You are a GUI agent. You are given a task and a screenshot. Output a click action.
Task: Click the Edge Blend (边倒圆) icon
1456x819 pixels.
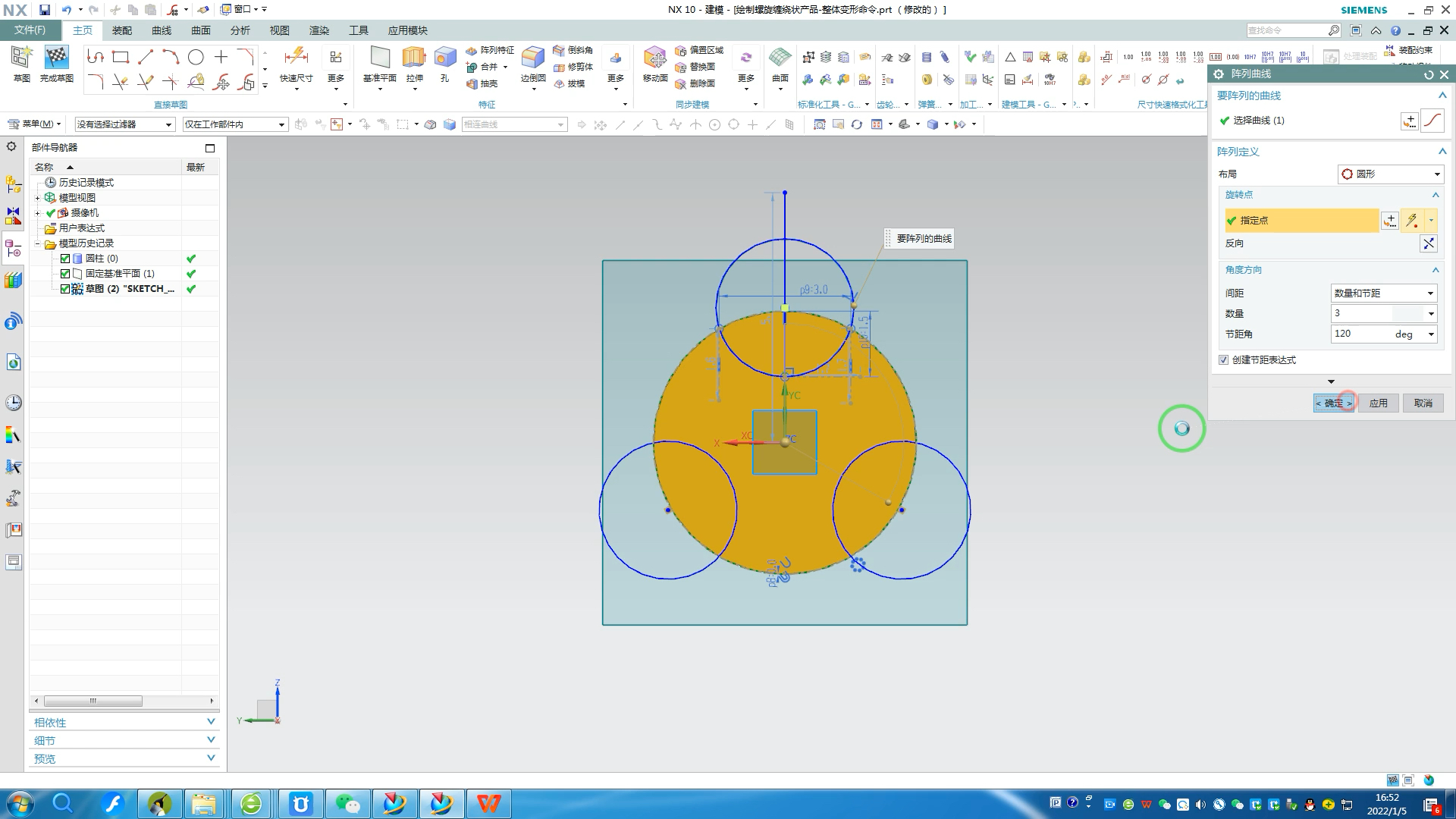coord(533,58)
